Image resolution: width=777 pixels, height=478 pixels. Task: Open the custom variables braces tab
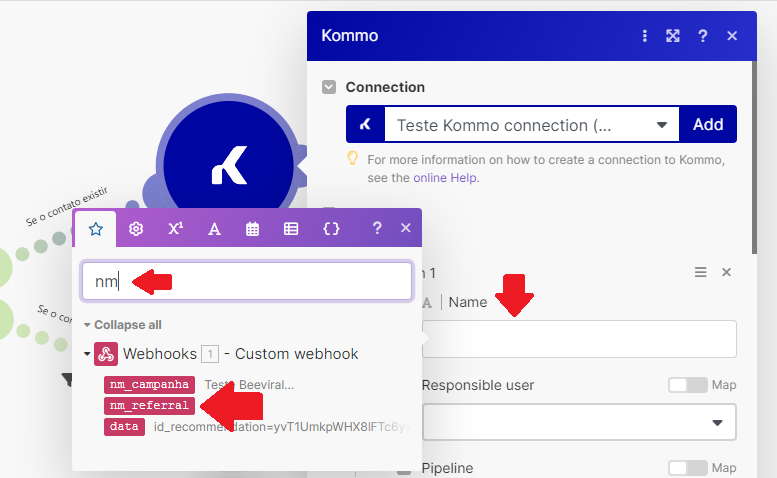pos(331,229)
